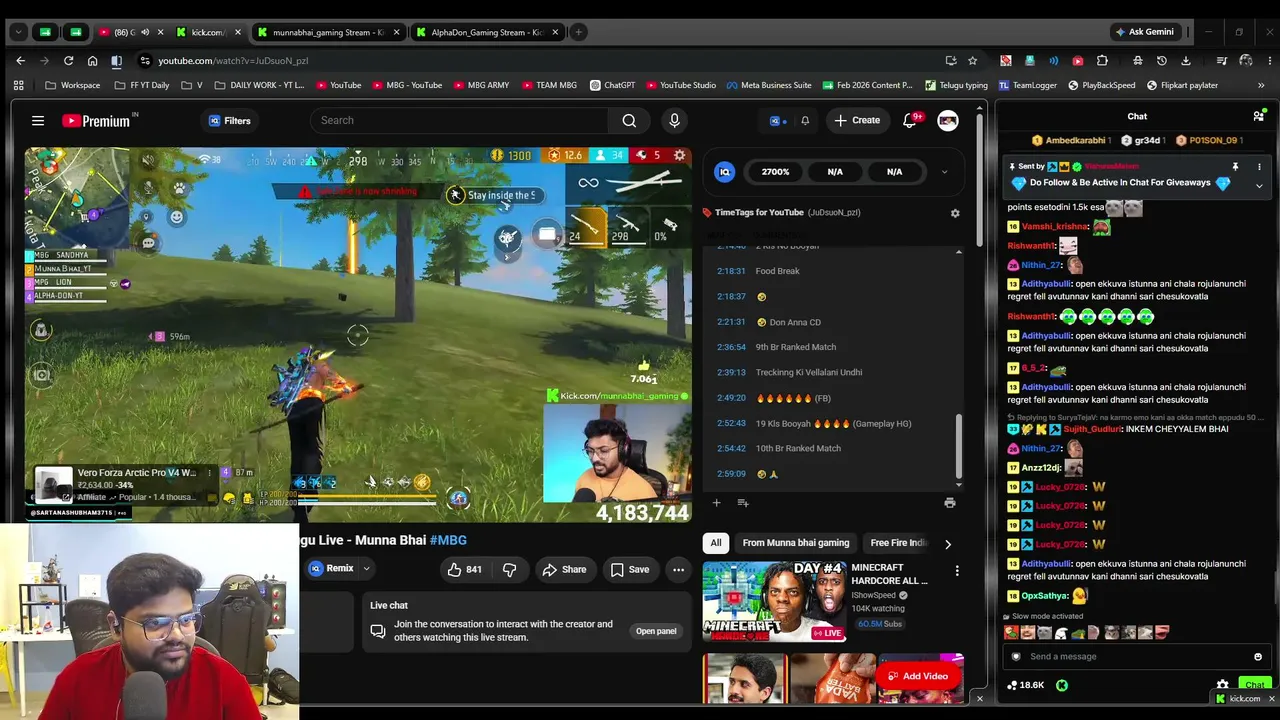The image size is (1280, 720).
Task: Dislike the Munna Bhai live video
Action: point(509,570)
